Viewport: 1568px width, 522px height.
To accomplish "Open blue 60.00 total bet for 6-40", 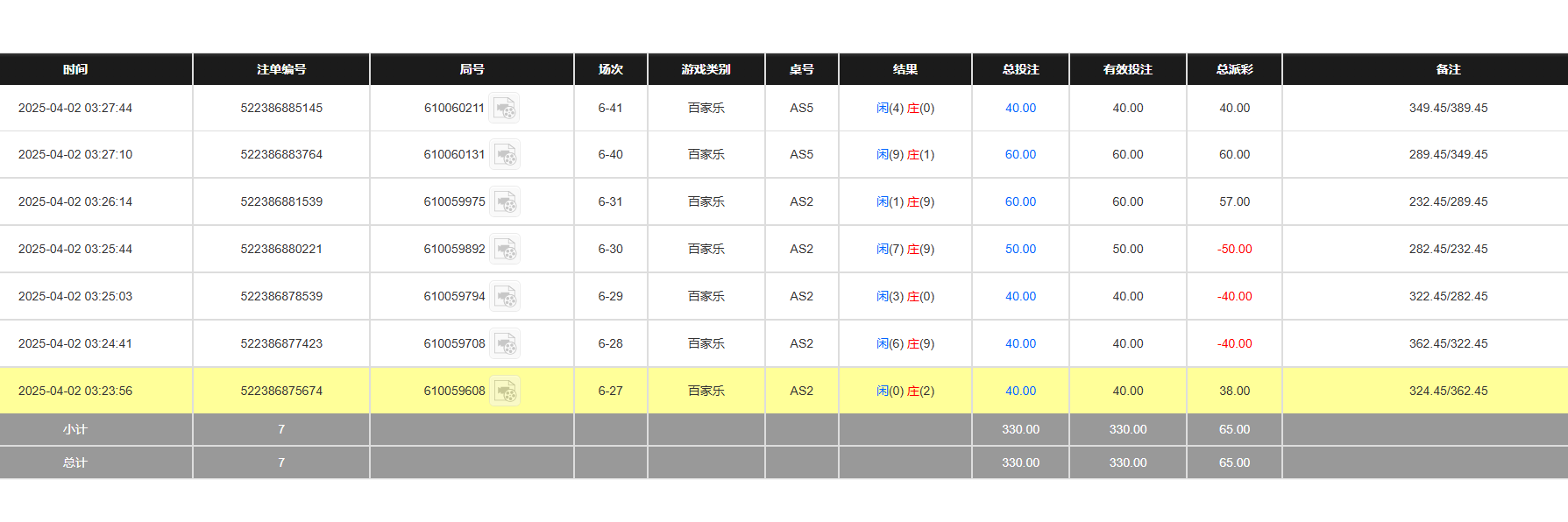I will (1020, 155).
